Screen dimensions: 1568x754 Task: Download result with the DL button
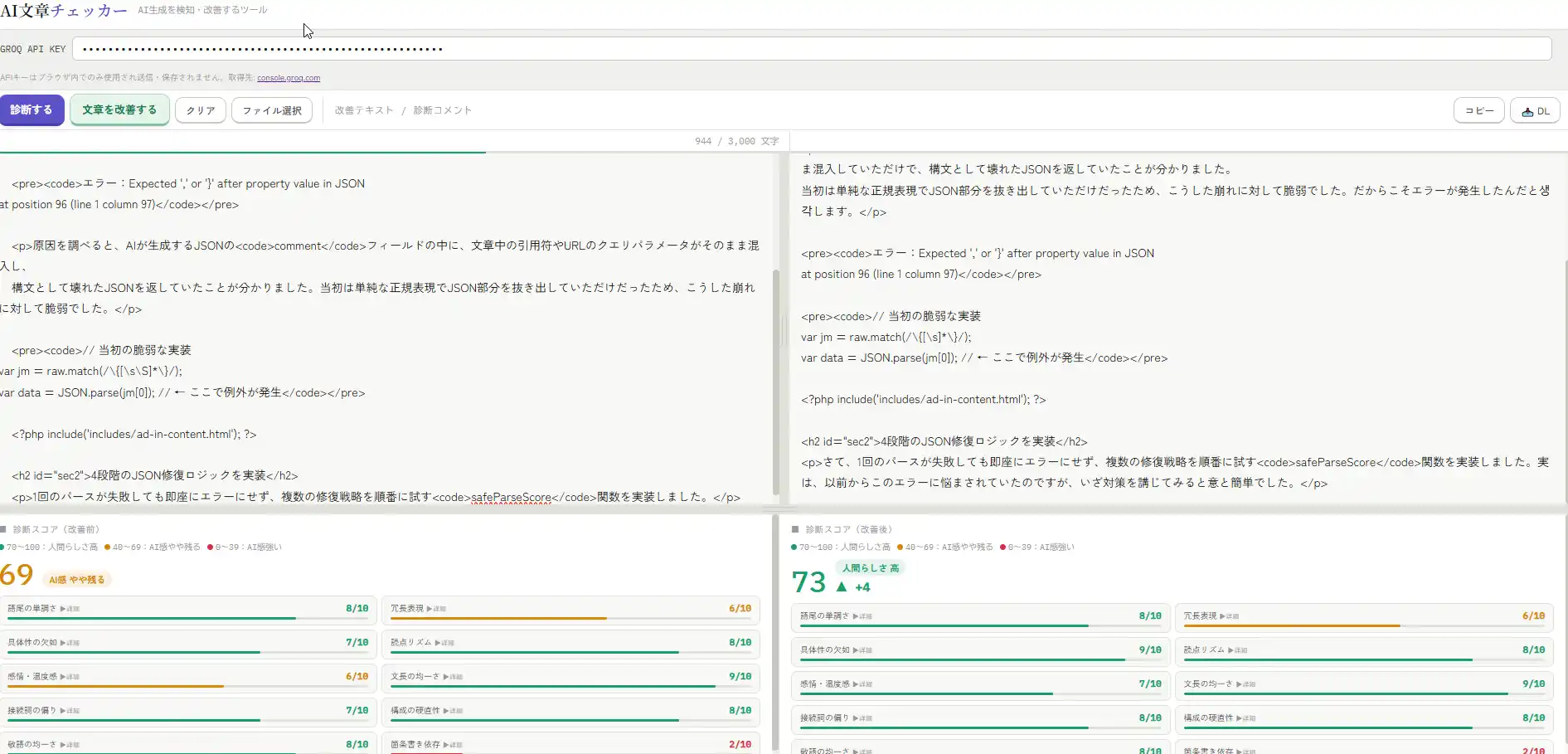point(1535,110)
